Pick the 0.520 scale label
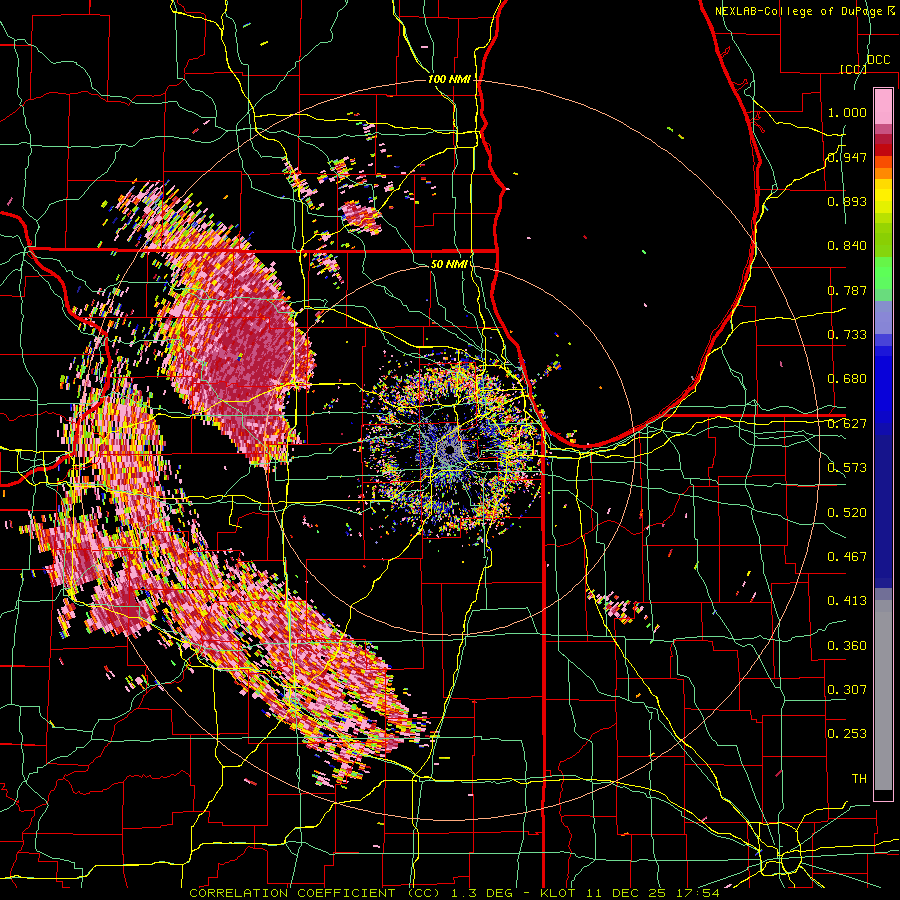 [847, 513]
